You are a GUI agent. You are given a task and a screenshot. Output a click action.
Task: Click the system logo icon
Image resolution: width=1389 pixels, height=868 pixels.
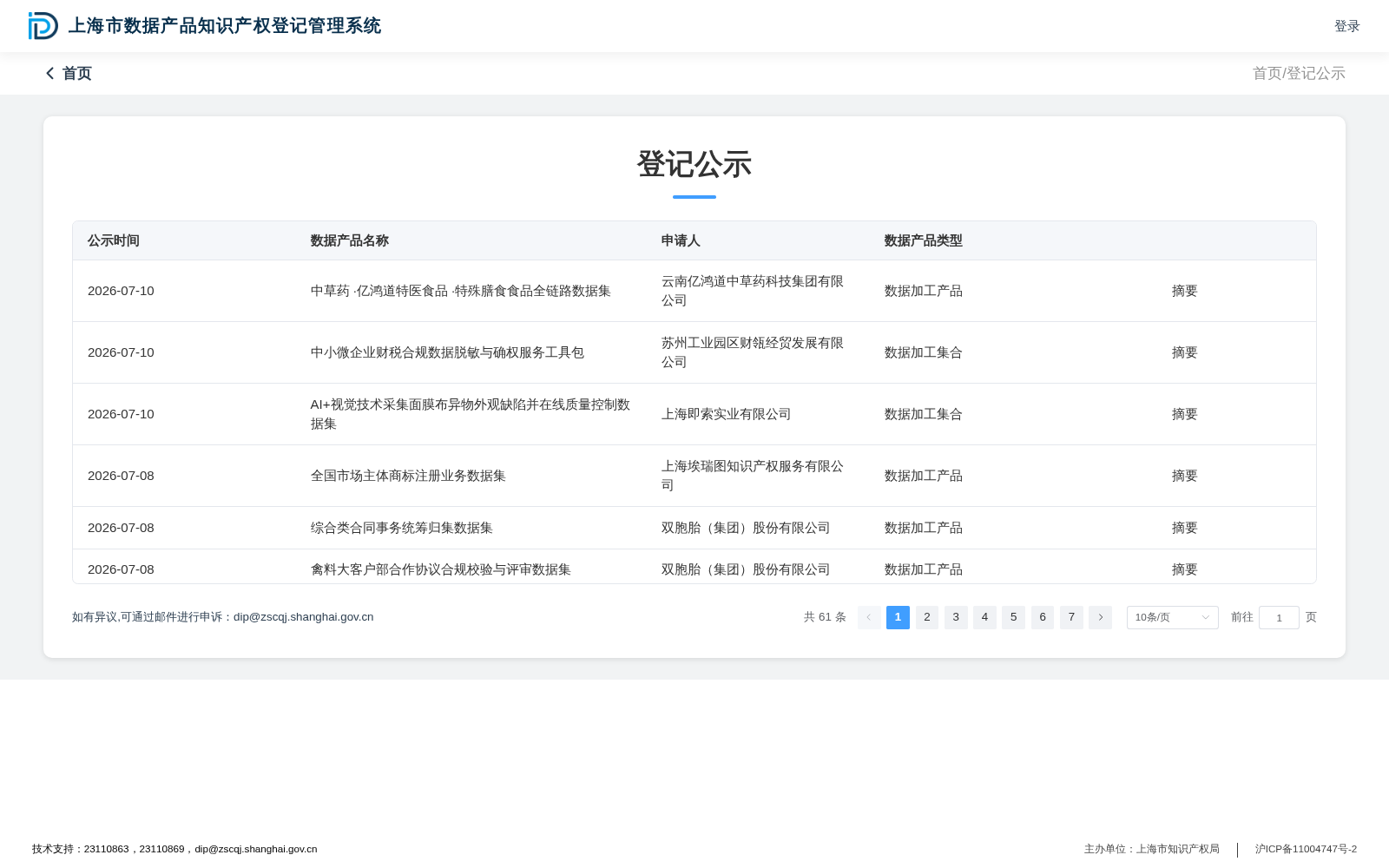pyautogui.click(x=43, y=26)
